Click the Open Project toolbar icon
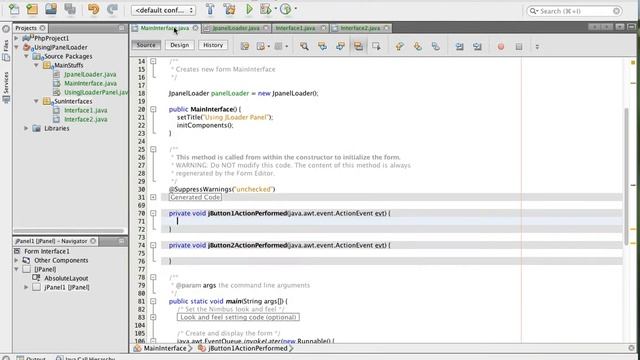The height and width of the screenshot is (360, 640). click(51, 9)
